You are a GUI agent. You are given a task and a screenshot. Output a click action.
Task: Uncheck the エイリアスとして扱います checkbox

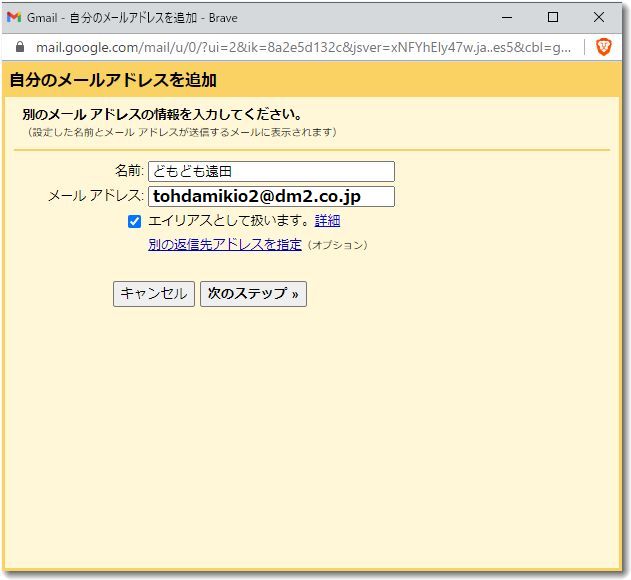pos(134,221)
